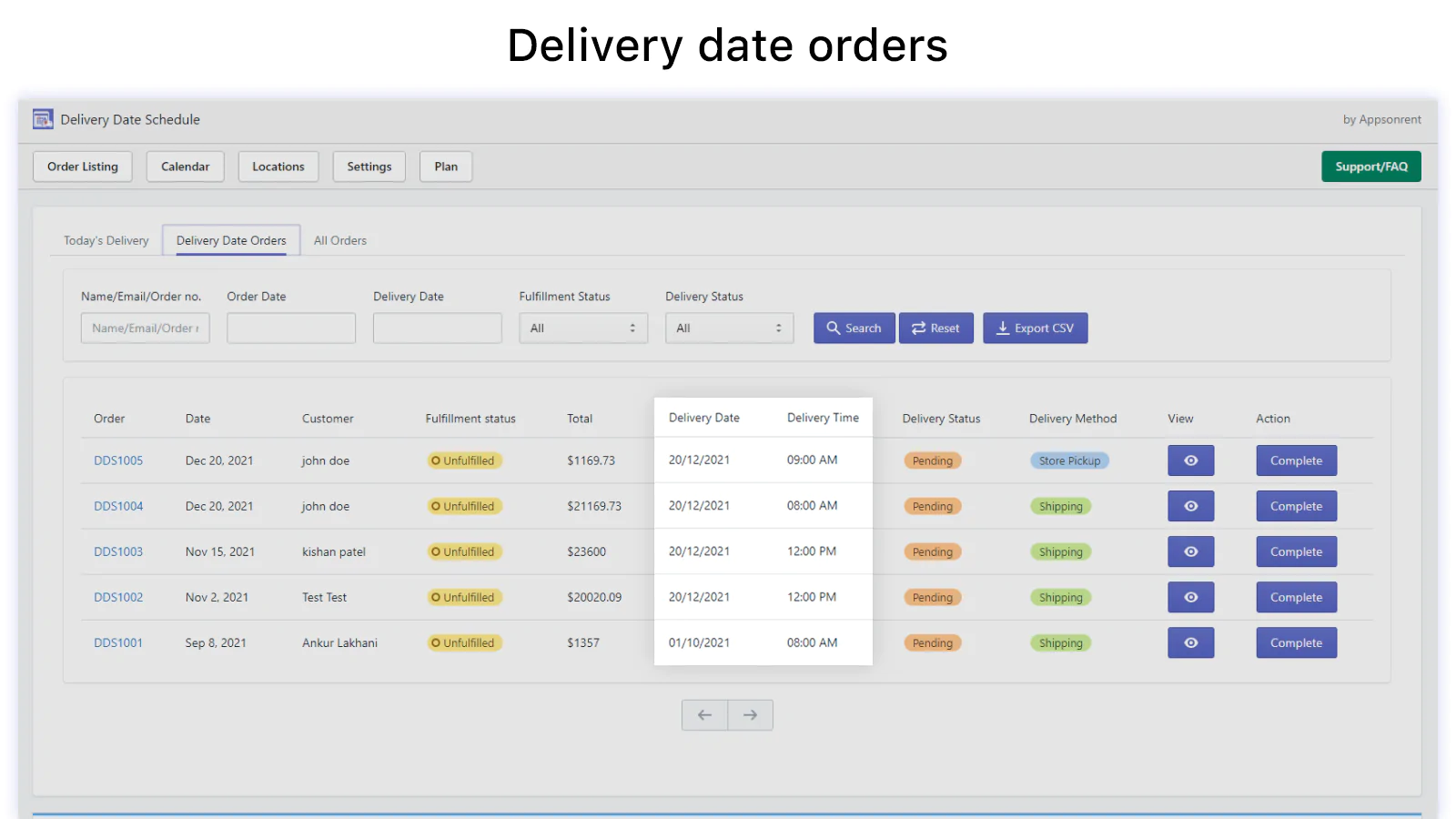
Task: Go to the previous page with left arrow
Action: [x=704, y=715]
